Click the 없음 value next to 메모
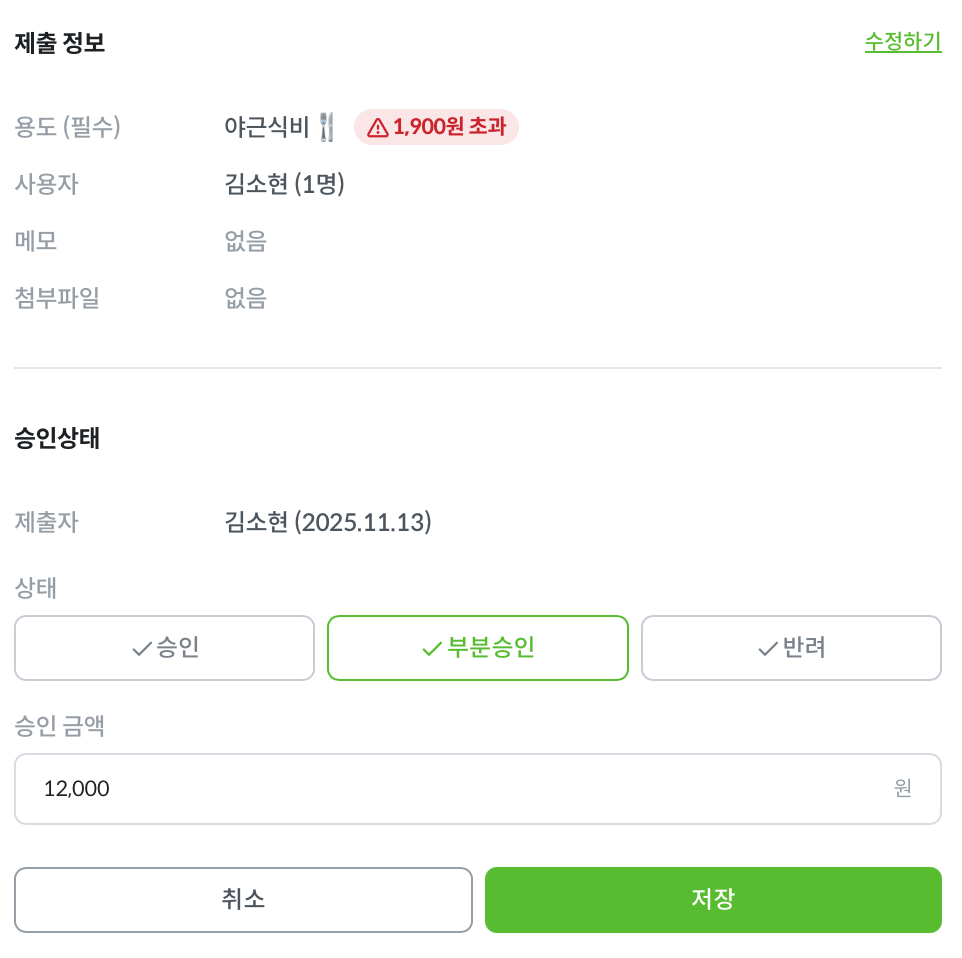Image resolution: width=962 pixels, height=958 pixels. point(246,241)
